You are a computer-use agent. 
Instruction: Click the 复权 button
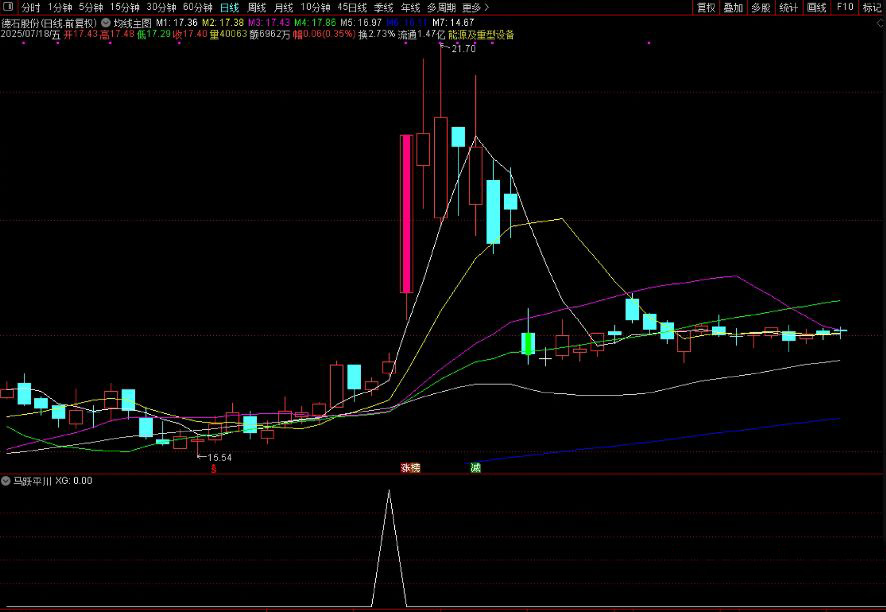pos(706,7)
